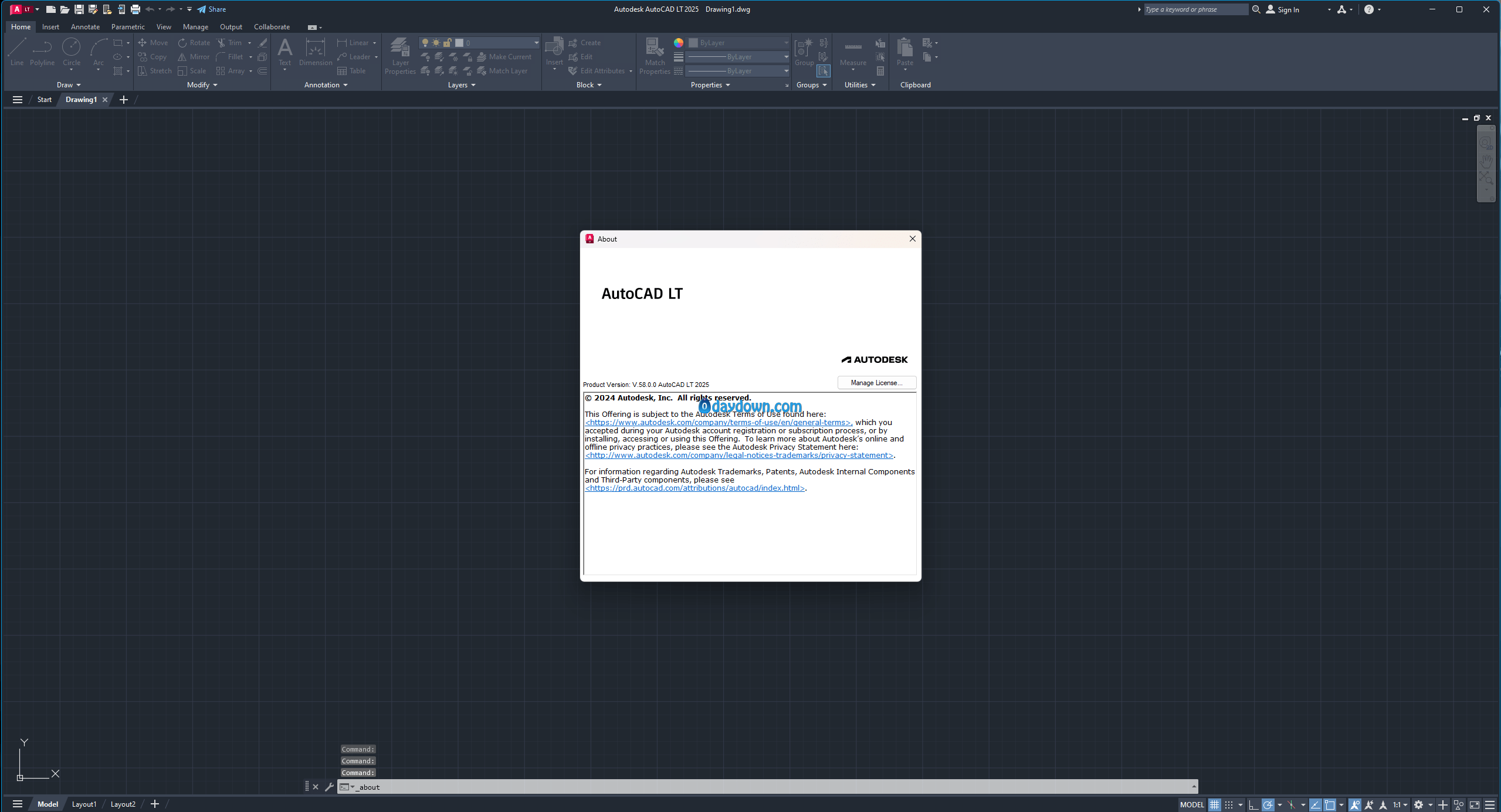Click the Rotate tool
The height and width of the screenshot is (812, 1501).
(x=194, y=43)
